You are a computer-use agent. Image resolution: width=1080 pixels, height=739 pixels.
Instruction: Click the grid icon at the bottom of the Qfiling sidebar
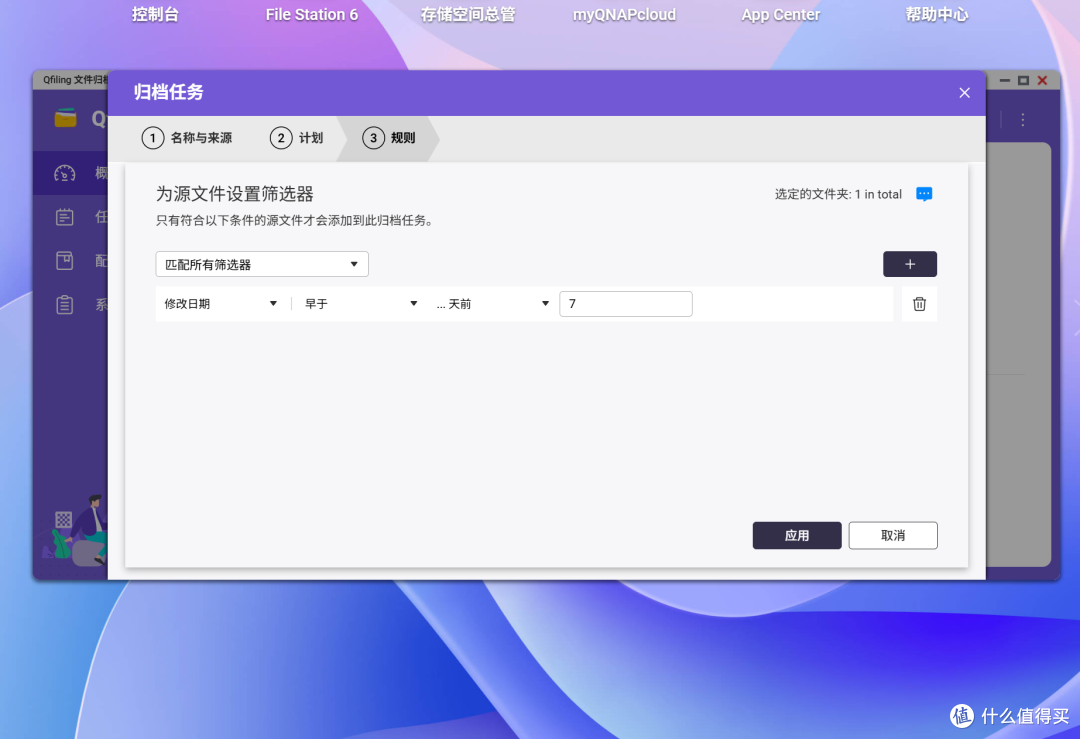pos(64,519)
